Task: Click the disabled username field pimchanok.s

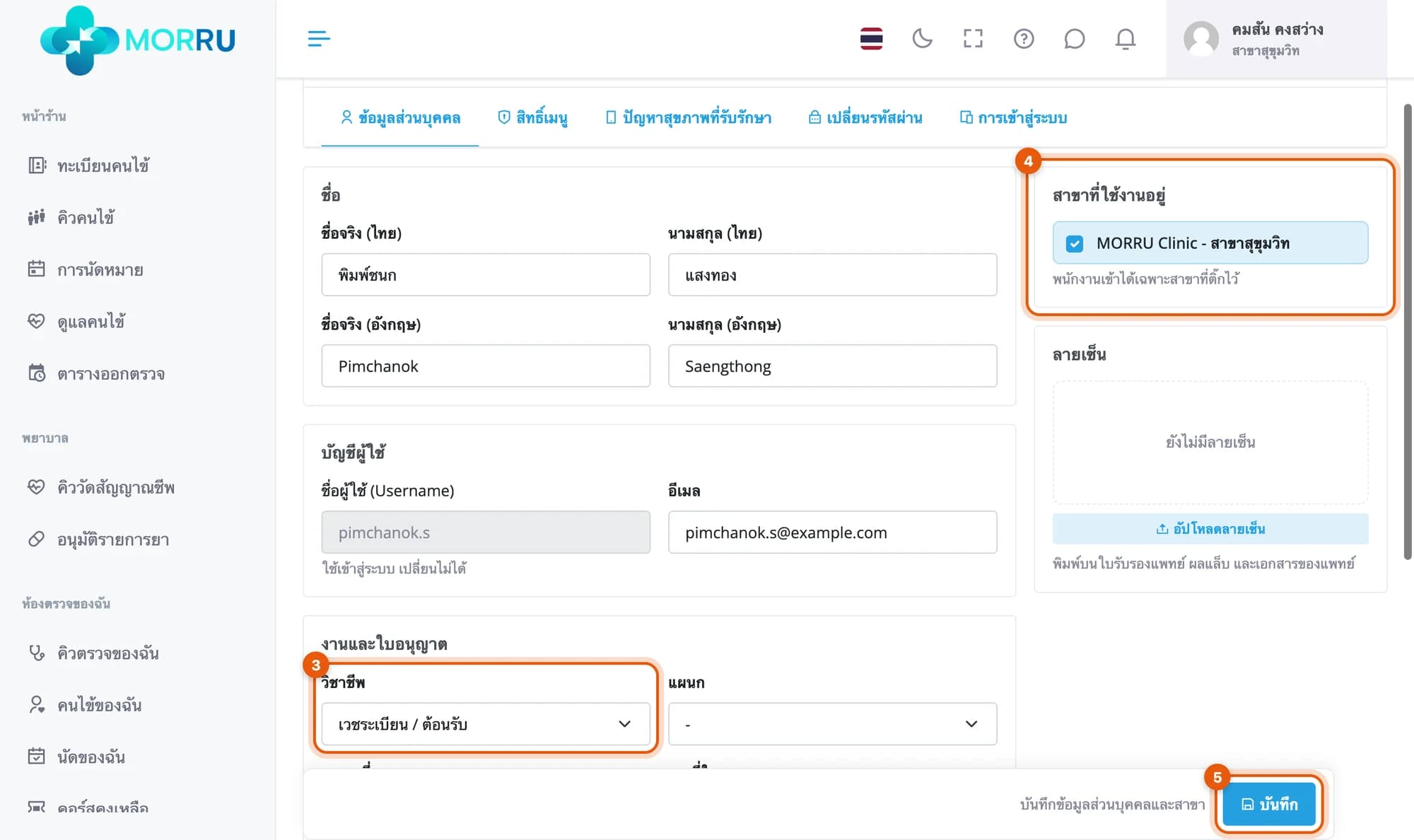Action: [486, 532]
